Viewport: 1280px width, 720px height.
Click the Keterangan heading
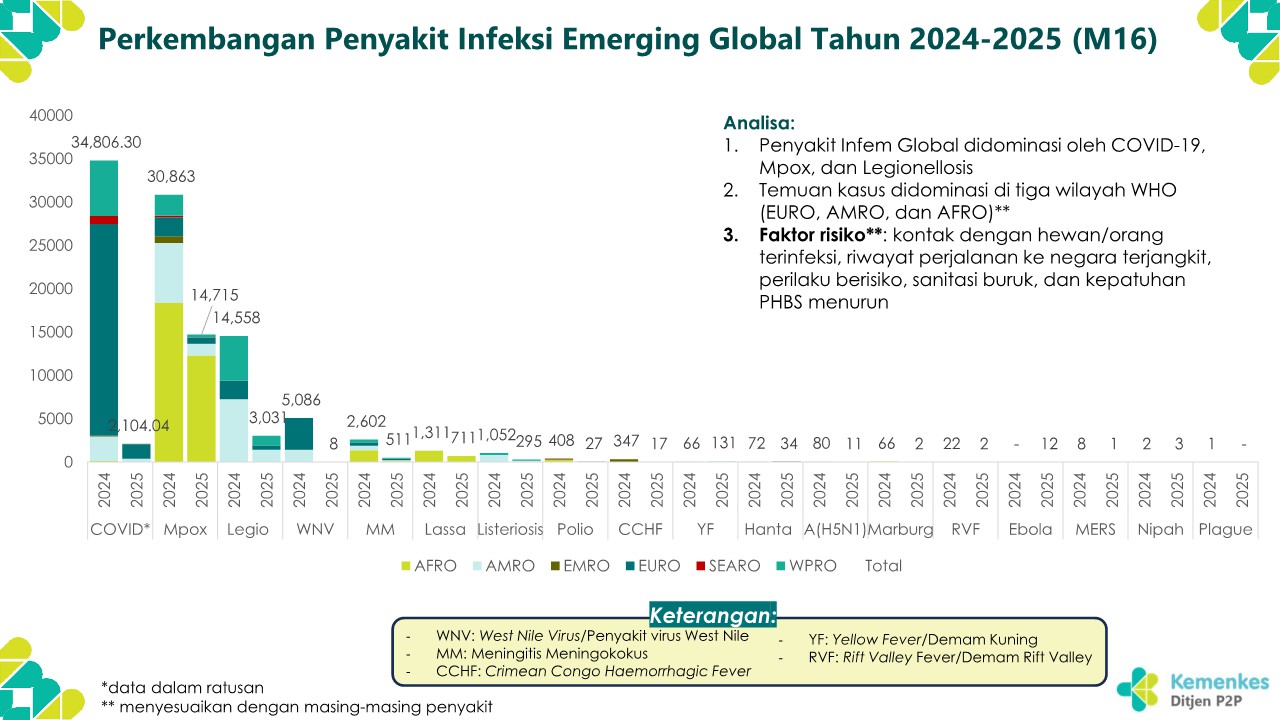point(712,614)
